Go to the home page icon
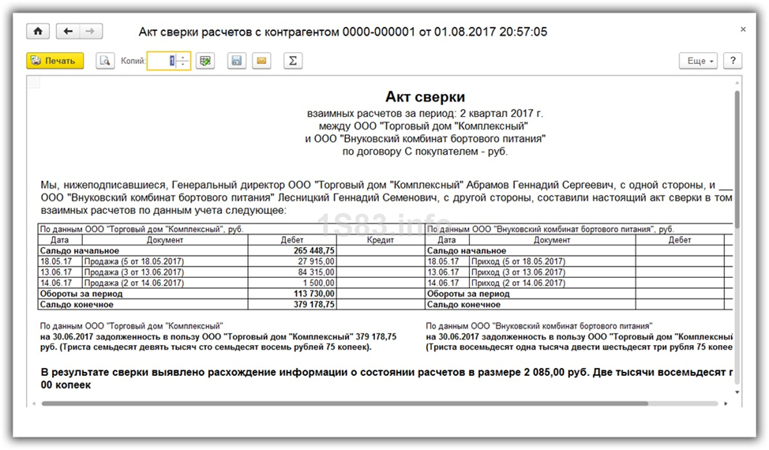Screen dimensions: 769x450 pos(38,31)
